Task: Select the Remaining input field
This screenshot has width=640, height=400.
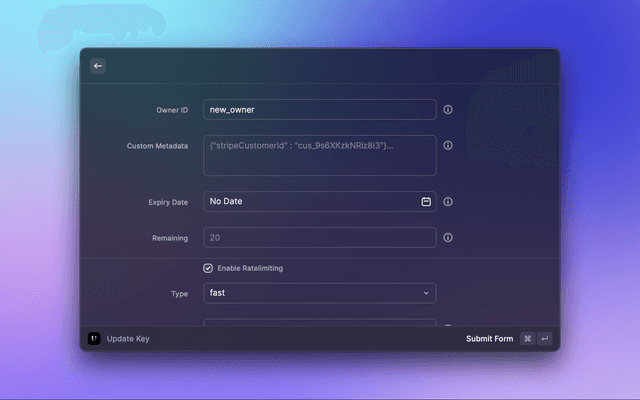Action: coord(319,238)
